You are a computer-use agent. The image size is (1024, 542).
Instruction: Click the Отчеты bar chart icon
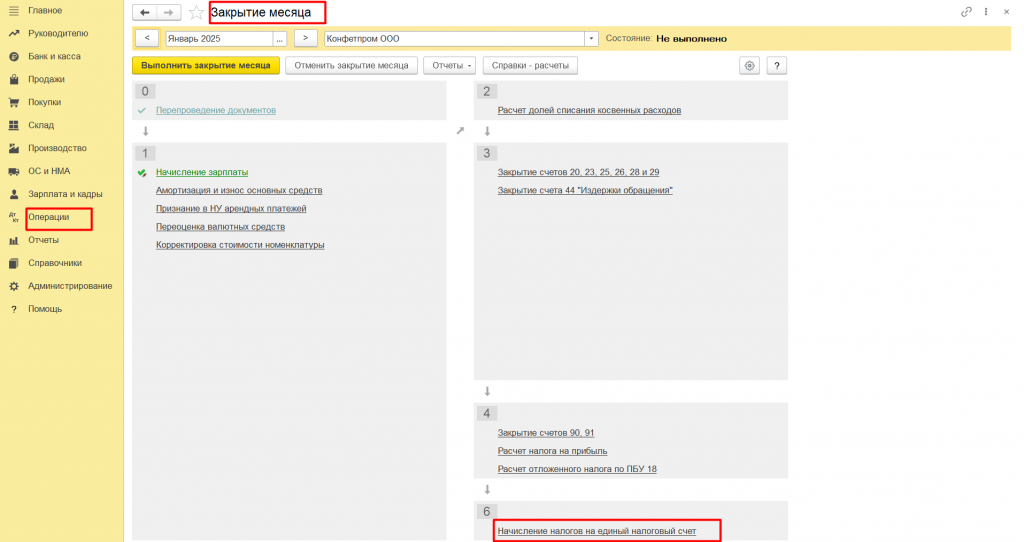tap(14, 240)
